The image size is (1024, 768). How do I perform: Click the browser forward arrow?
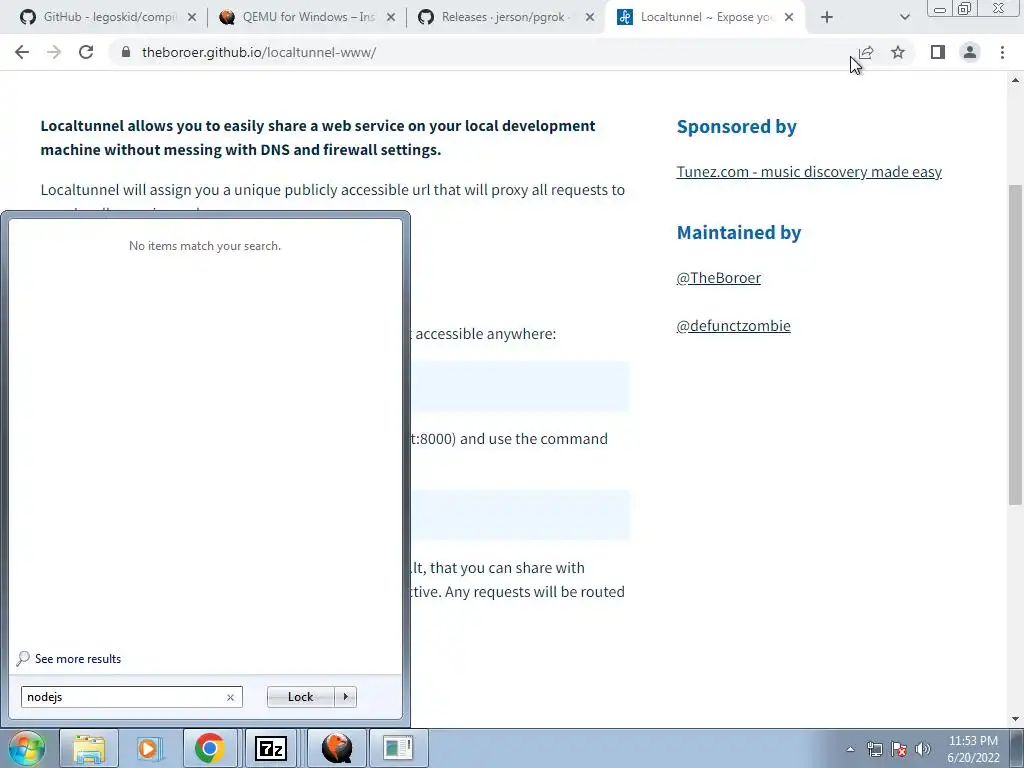pyautogui.click(x=54, y=52)
